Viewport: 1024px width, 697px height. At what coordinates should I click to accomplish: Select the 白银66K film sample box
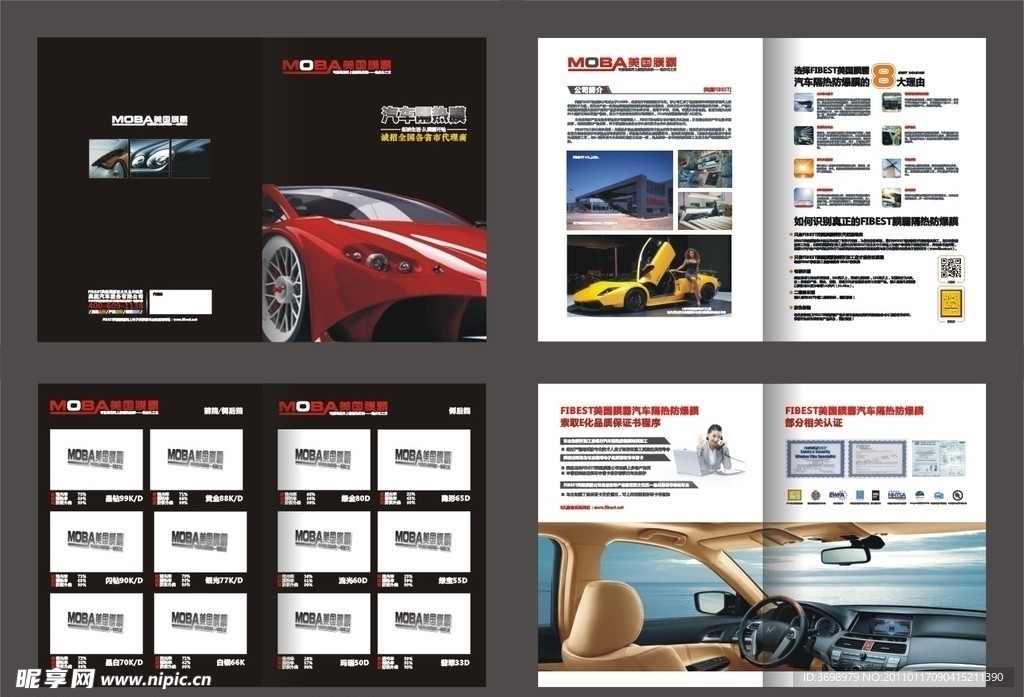(200, 623)
